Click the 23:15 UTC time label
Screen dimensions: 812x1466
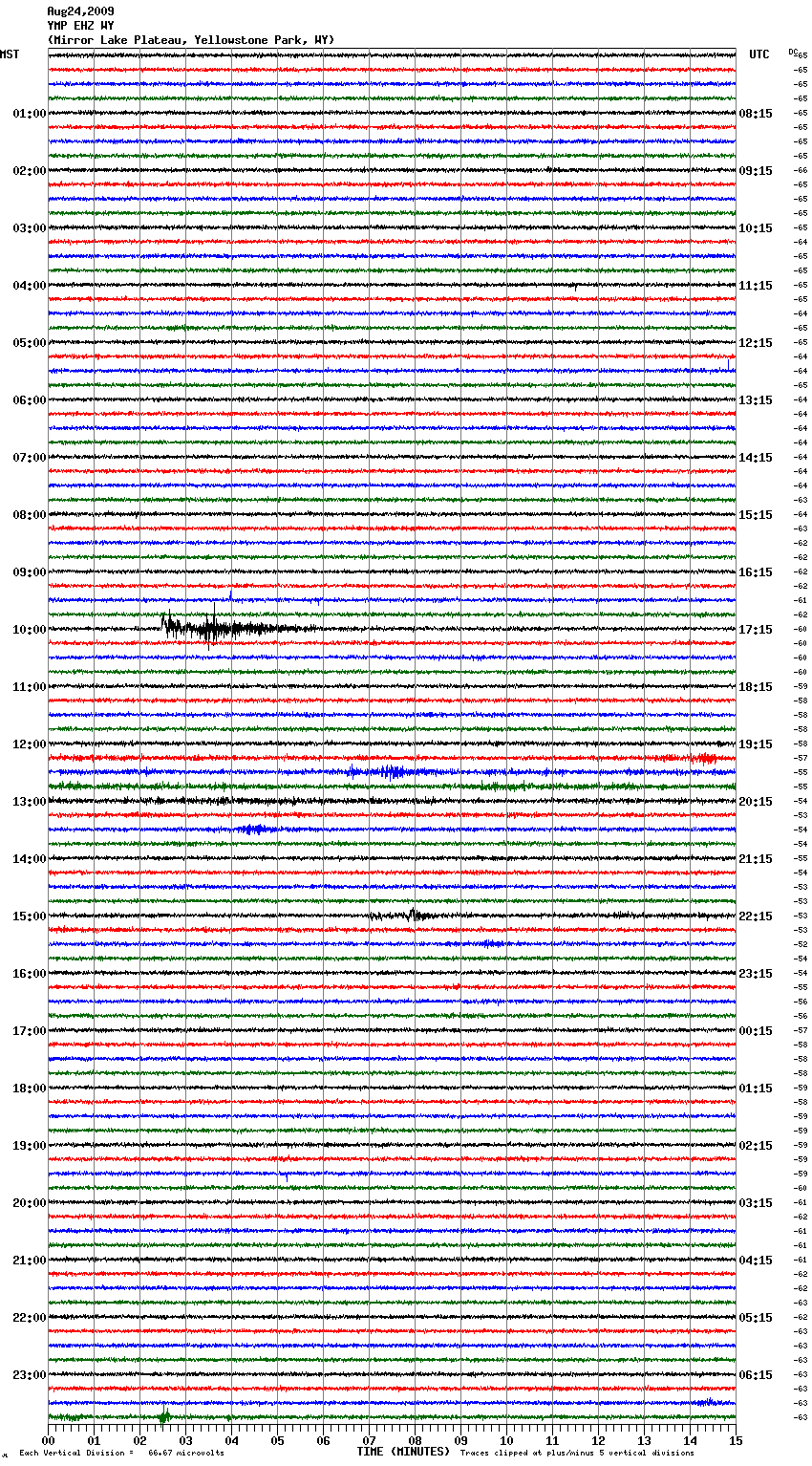[x=756, y=974]
